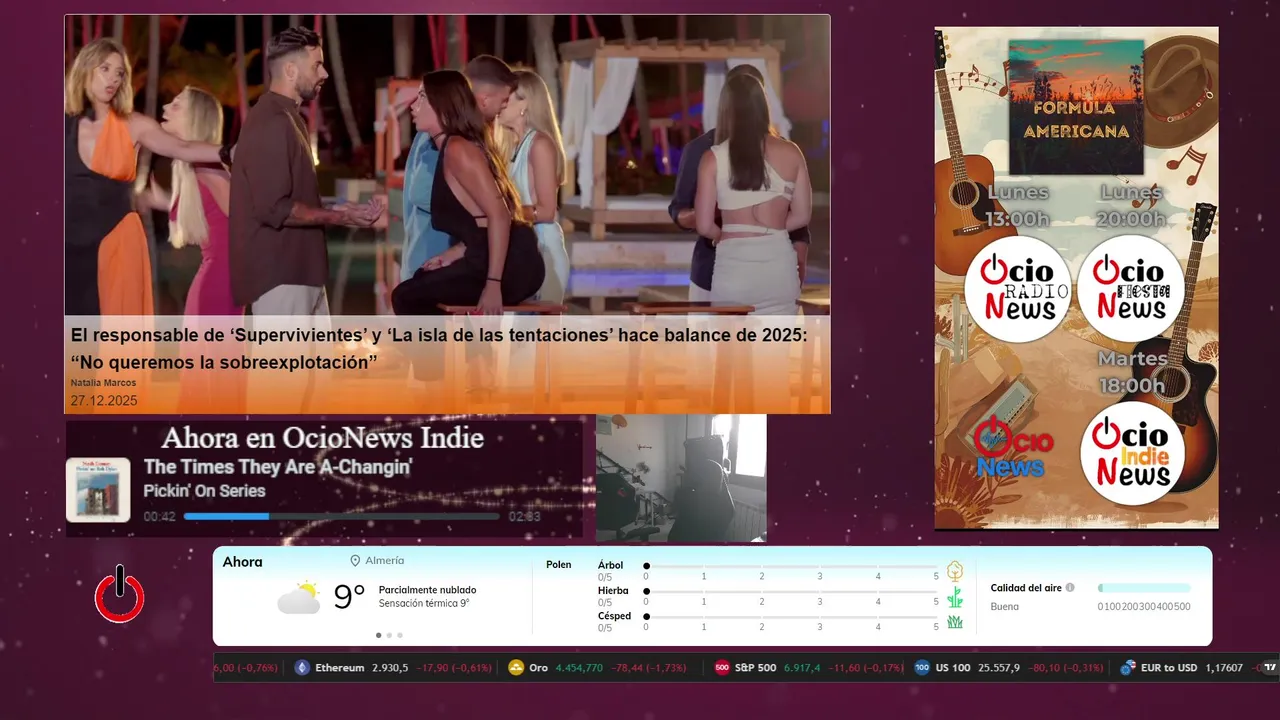This screenshot has width=1280, height=720.
Task: Click the TradingView logo at ticker end
Action: pos(1269,668)
